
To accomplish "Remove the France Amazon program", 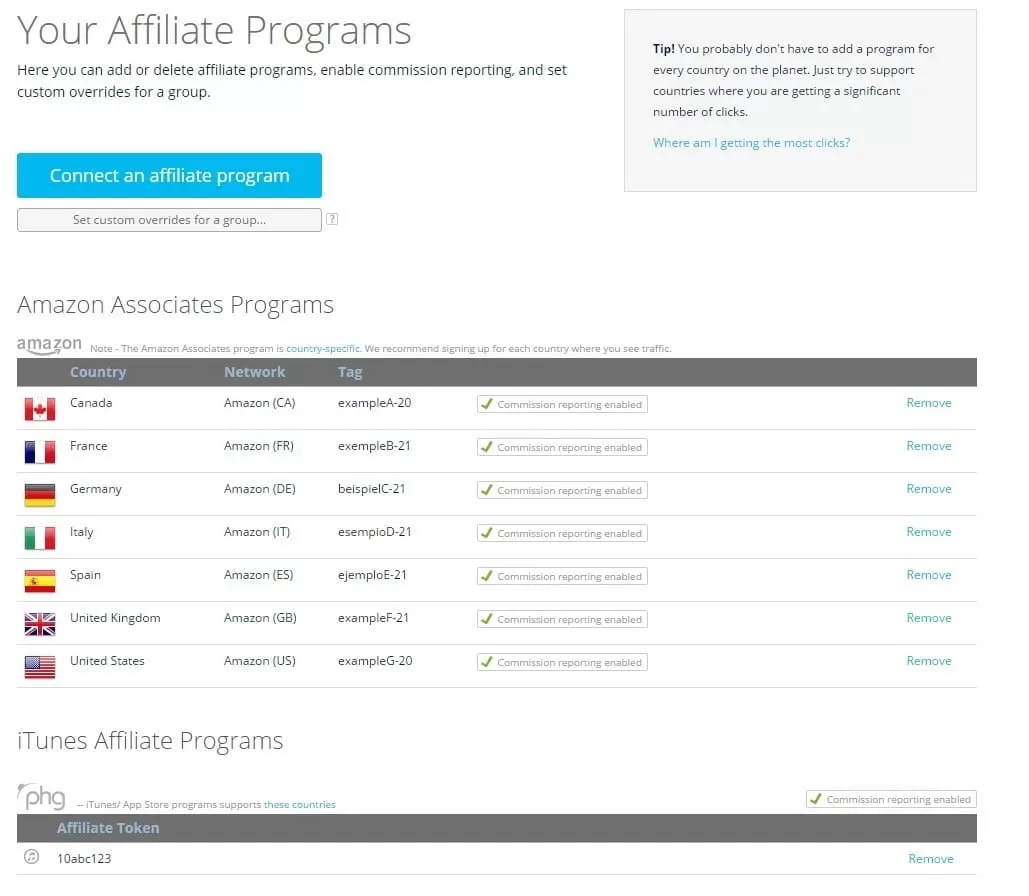I will 929,446.
